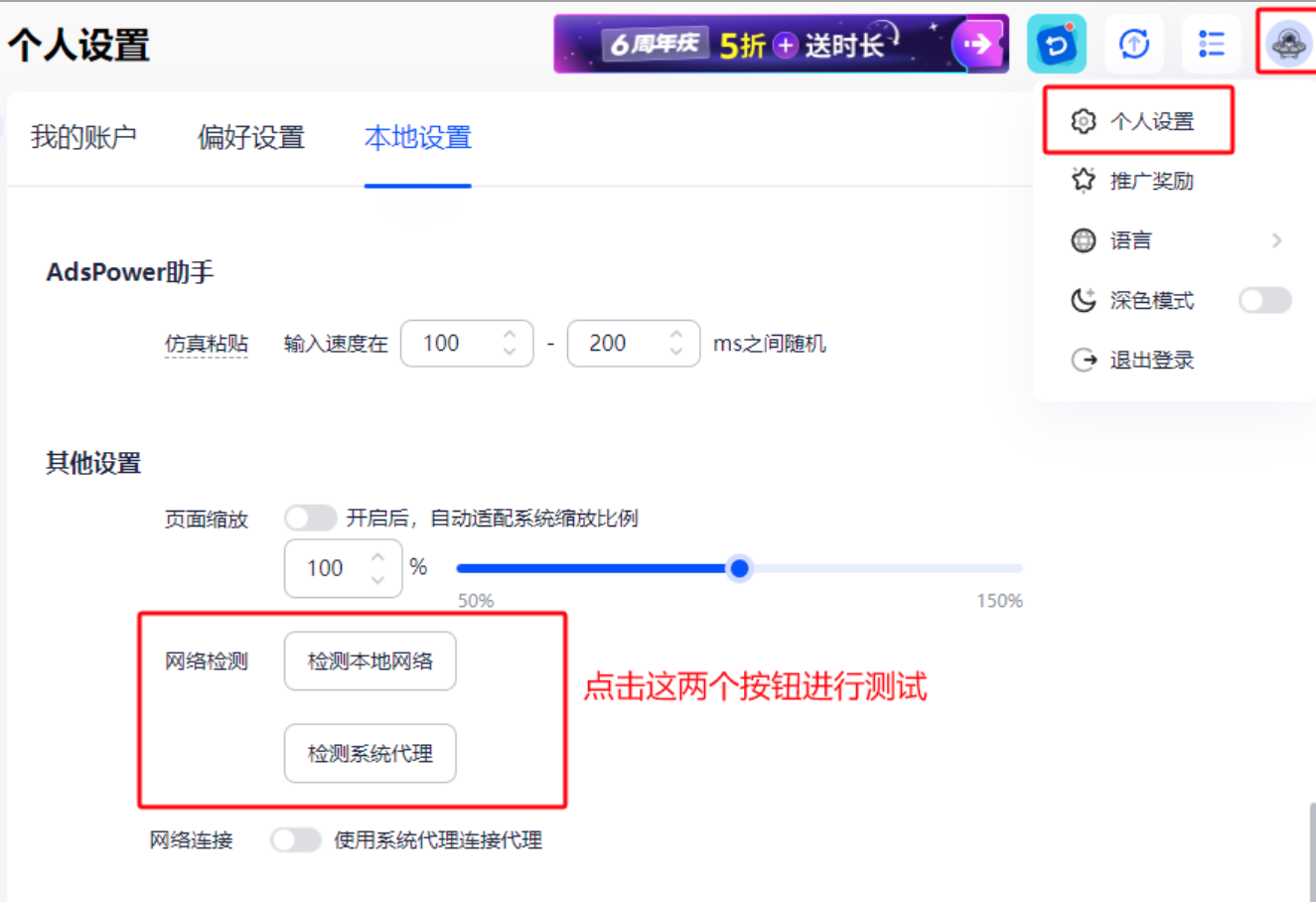Click the star icon beside 推广奖励
This screenshot has width=1316, height=902.
(x=1085, y=181)
